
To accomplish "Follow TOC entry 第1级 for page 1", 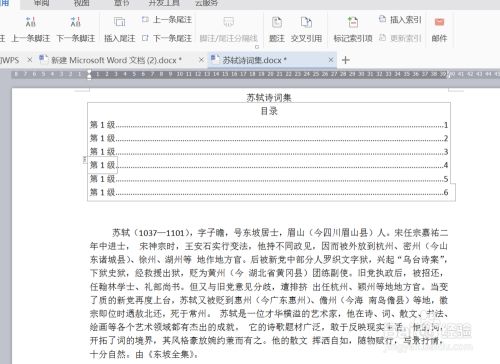I will [x=269, y=125].
